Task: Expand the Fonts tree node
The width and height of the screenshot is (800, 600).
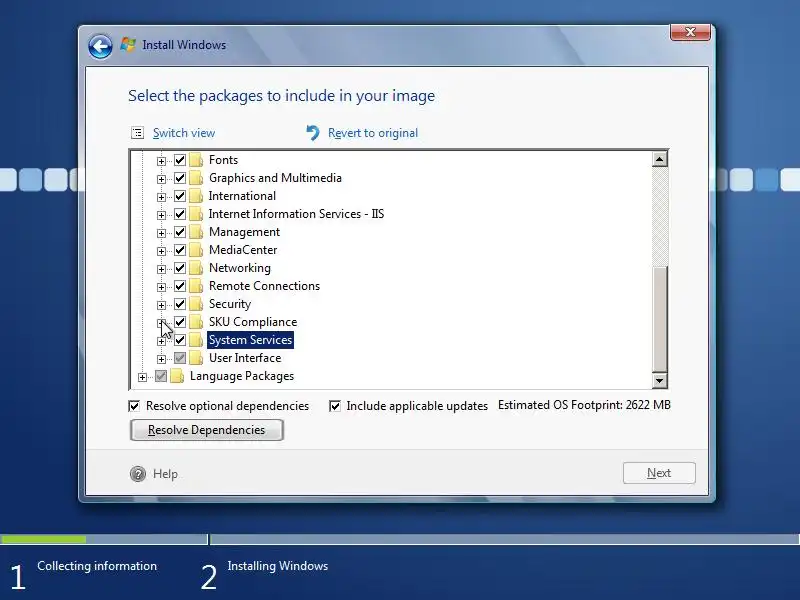Action: tap(161, 161)
